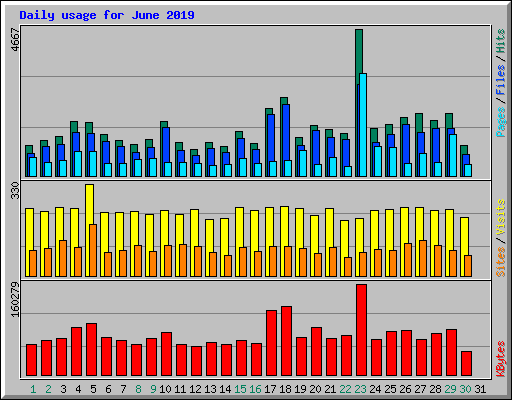Click day label 12 on the x-axis
512x400 pixels.
pyautogui.click(x=195, y=389)
